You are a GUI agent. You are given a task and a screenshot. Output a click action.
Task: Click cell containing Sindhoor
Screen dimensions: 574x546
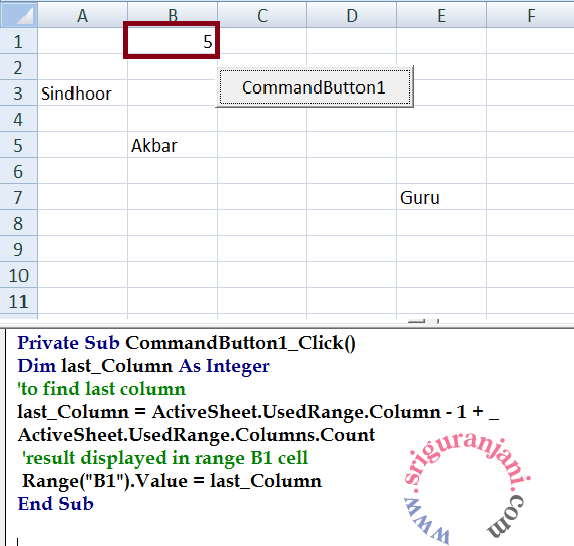click(83, 93)
